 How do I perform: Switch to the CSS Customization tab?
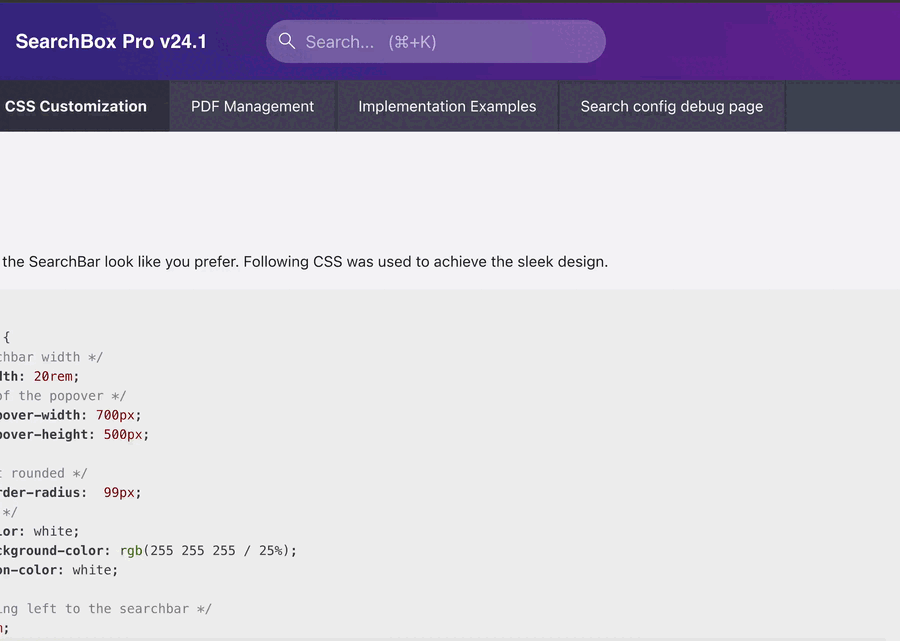click(x=84, y=106)
